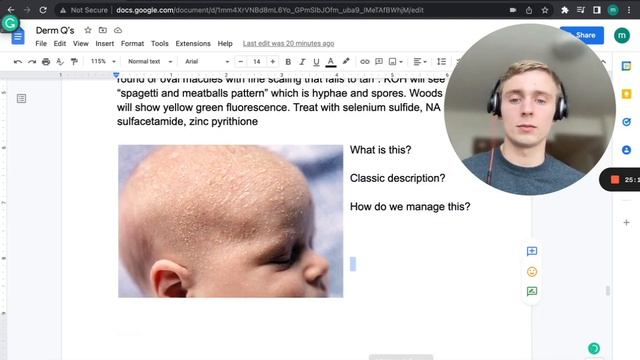Suggest edits using floating side button
The image size is (640, 360).
(x=532, y=291)
